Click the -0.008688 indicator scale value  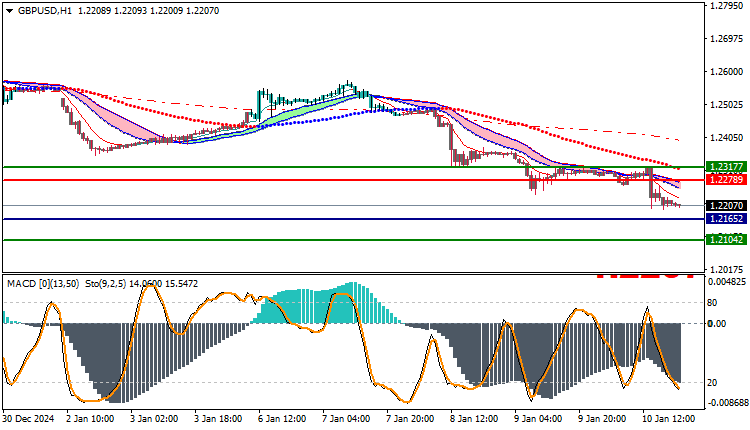(x=727, y=403)
